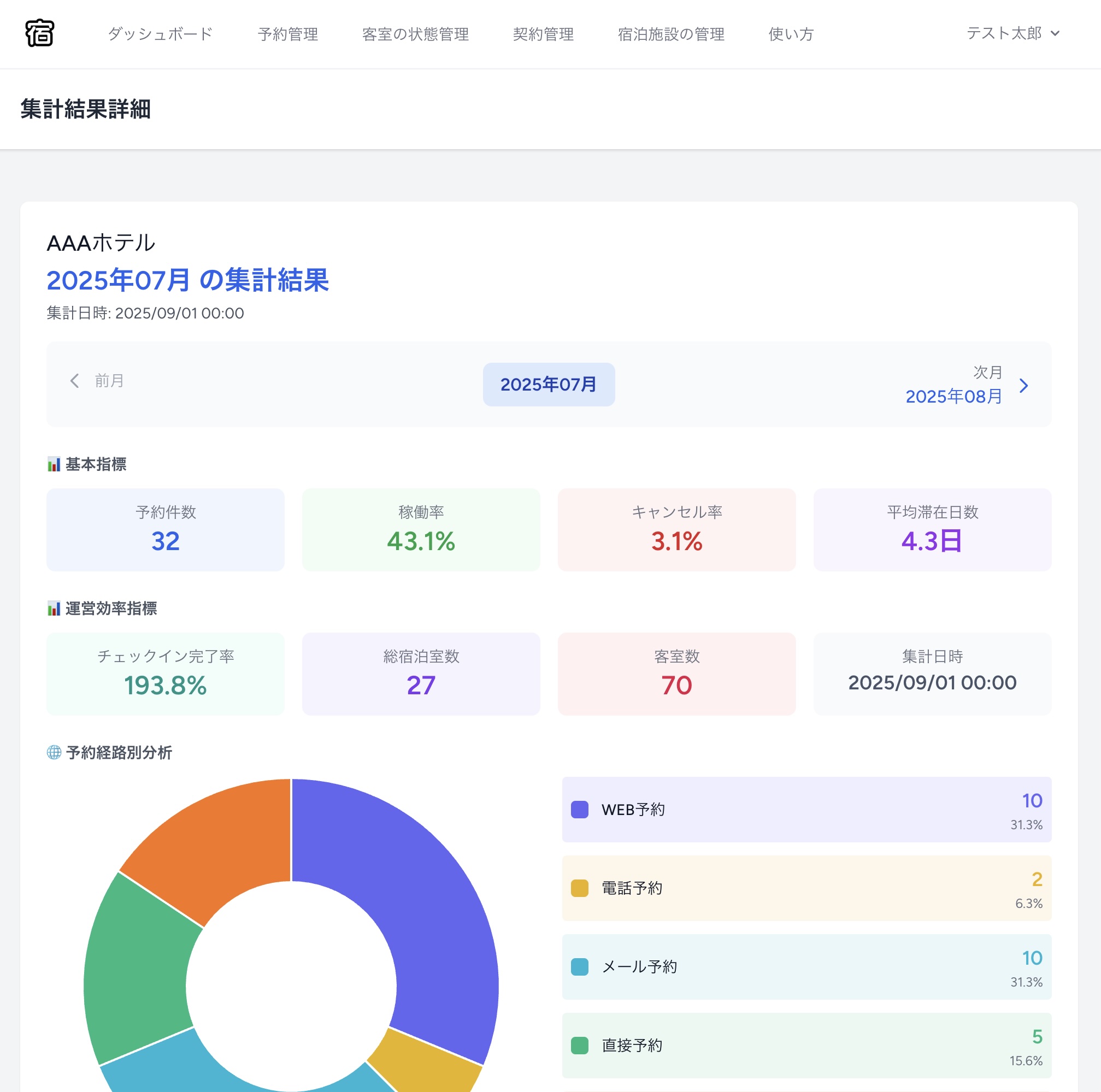Click the globe icon beside 予約経路別分析
The image size is (1101, 1092).
pyautogui.click(x=54, y=753)
